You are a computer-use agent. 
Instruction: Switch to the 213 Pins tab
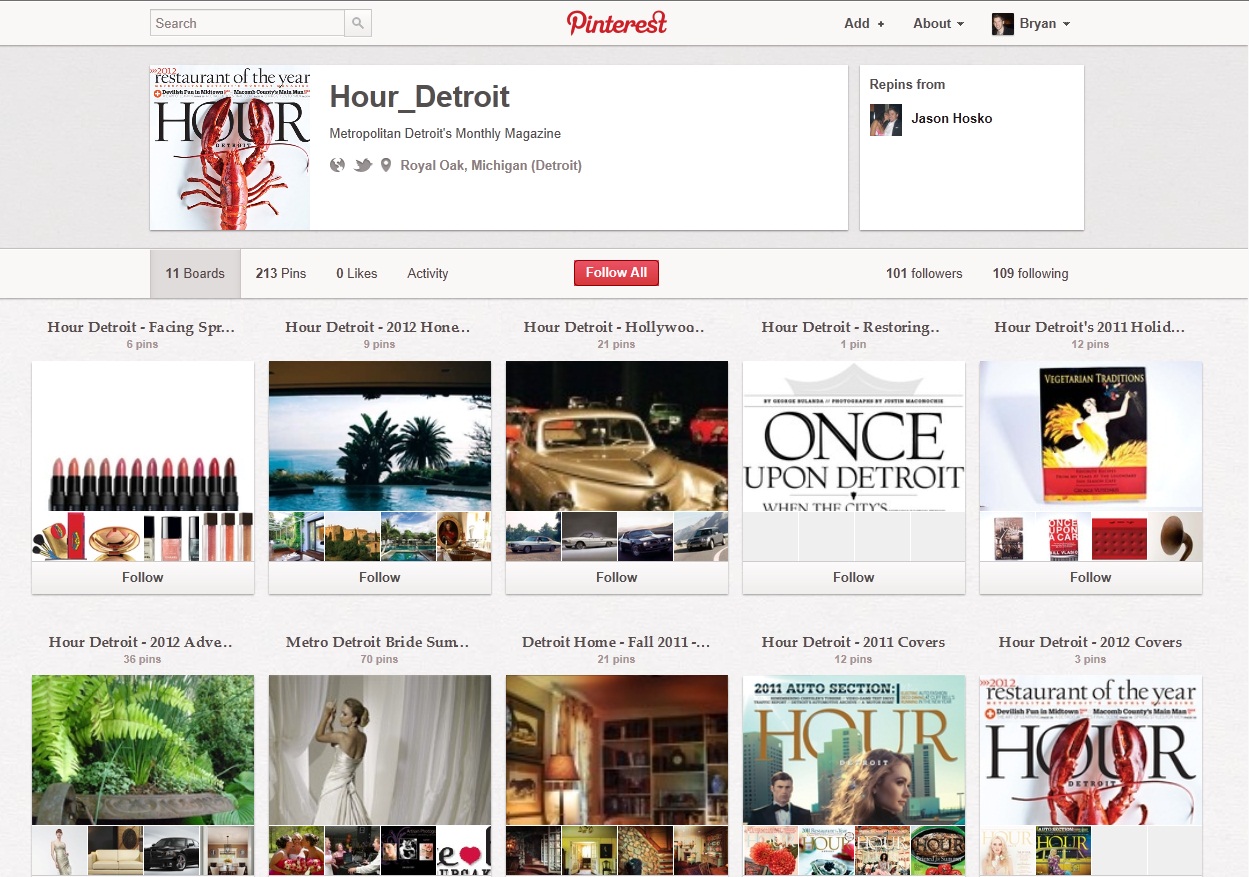[x=281, y=273]
